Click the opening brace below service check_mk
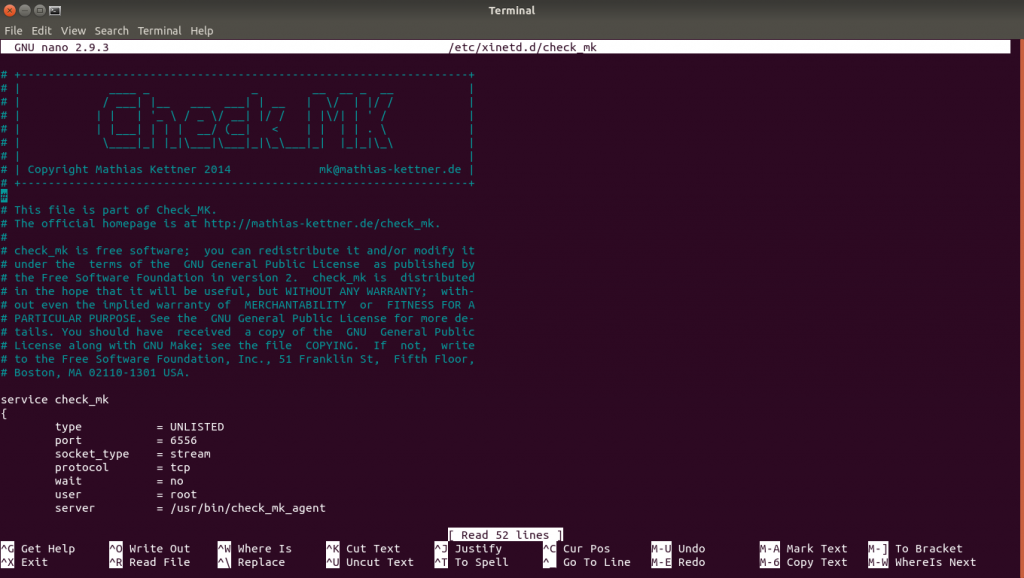 point(4,413)
